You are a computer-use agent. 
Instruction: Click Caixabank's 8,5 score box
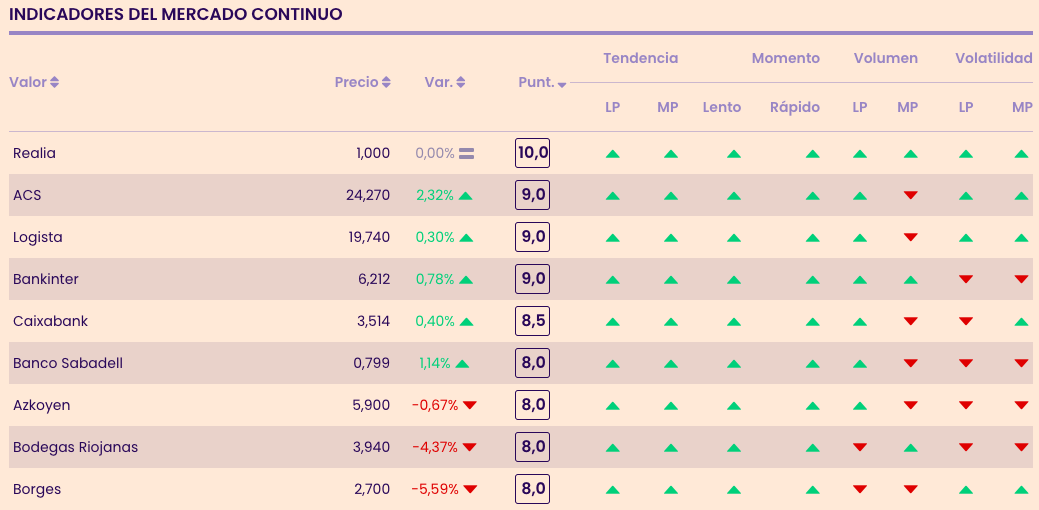click(532, 321)
